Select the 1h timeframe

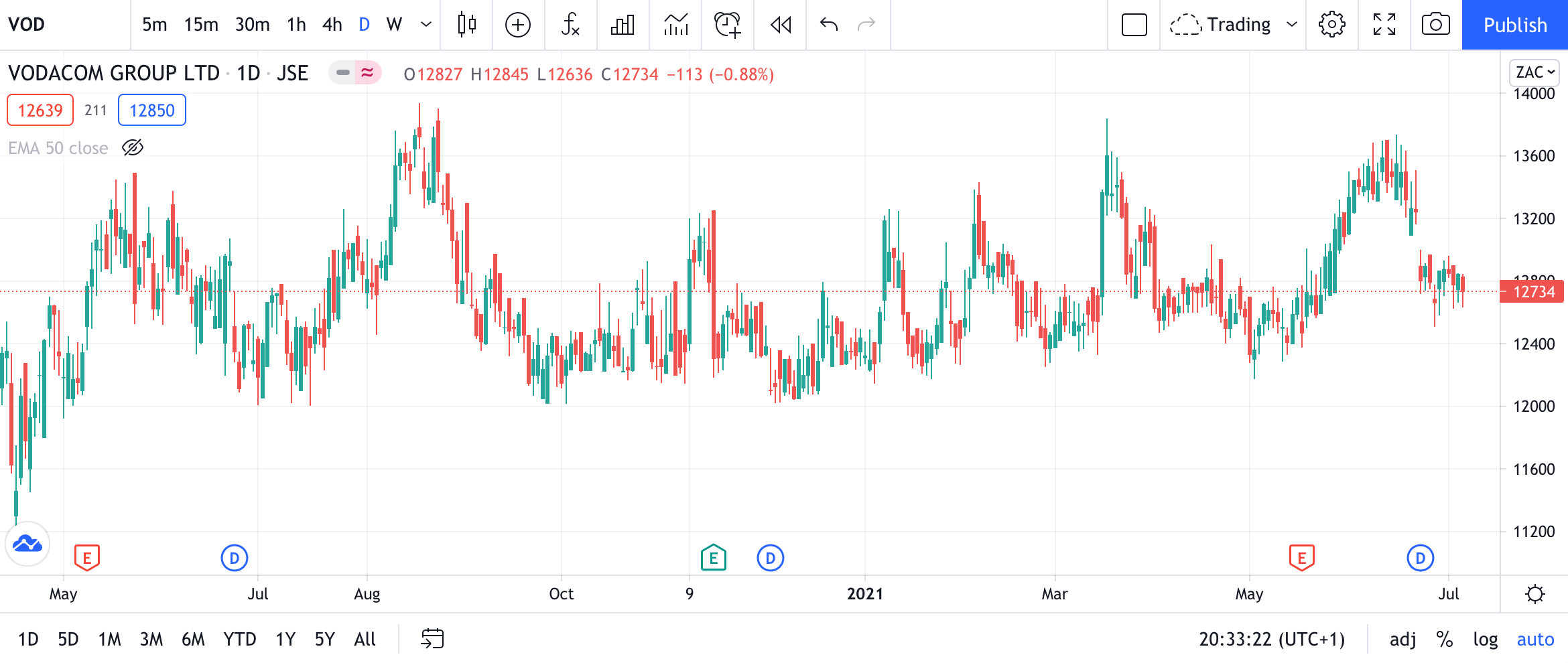coord(296,25)
